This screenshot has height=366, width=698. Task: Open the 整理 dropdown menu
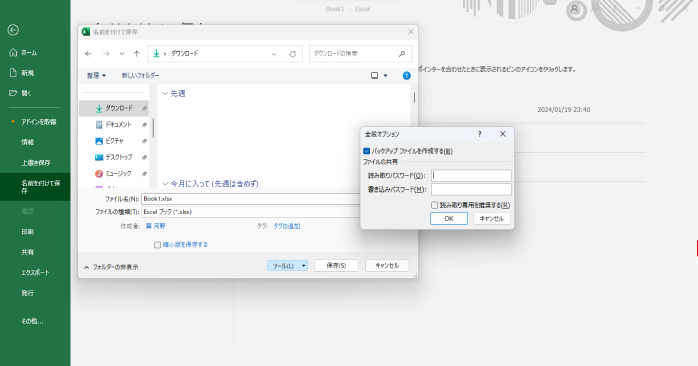96,76
